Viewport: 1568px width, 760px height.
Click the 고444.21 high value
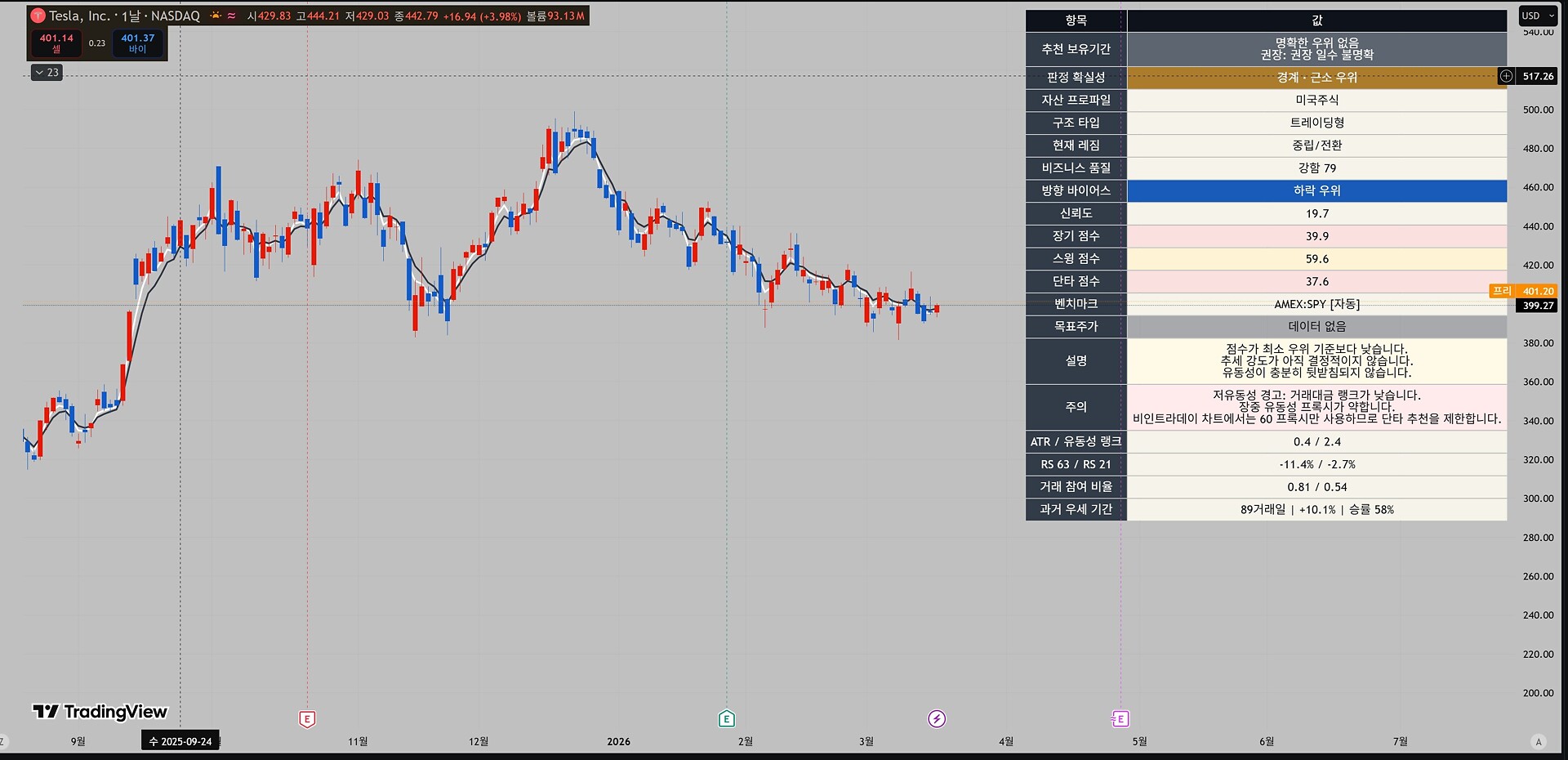click(x=318, y=16)
